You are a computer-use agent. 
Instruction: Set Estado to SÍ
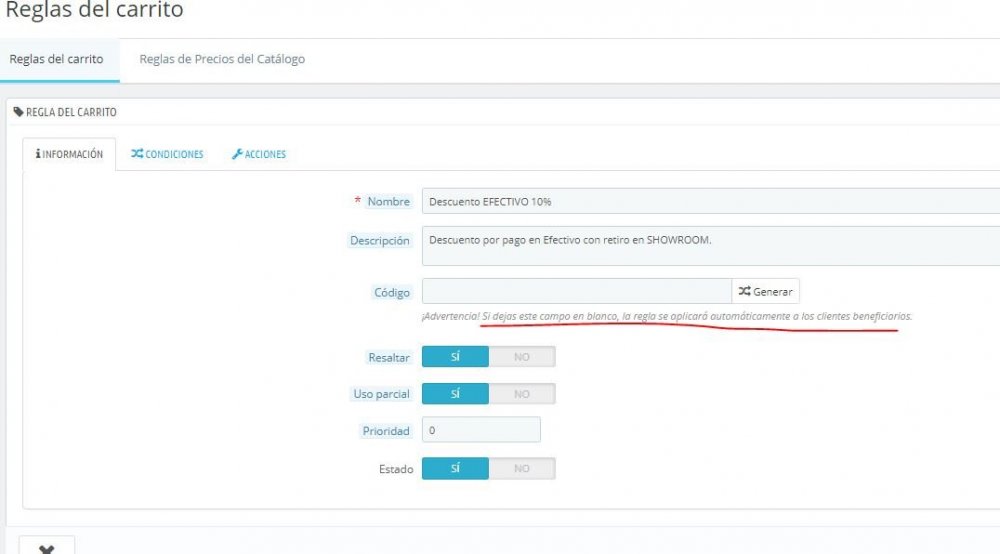click(x=455, y=469)
